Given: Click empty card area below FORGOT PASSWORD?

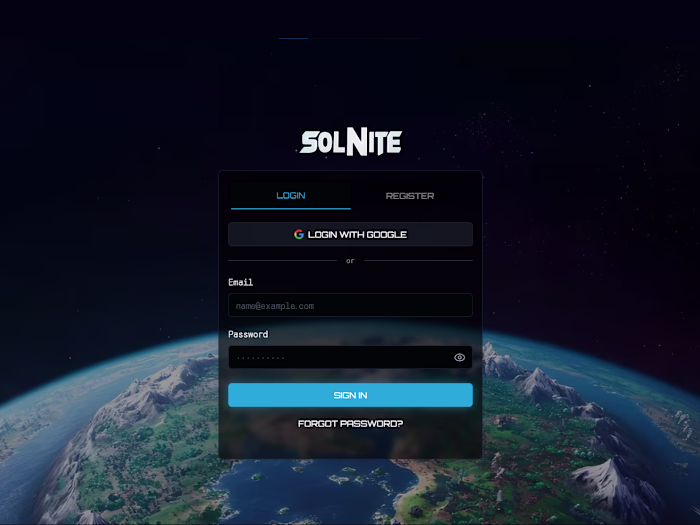Looking at the screenshot, I should click(350, 444).
